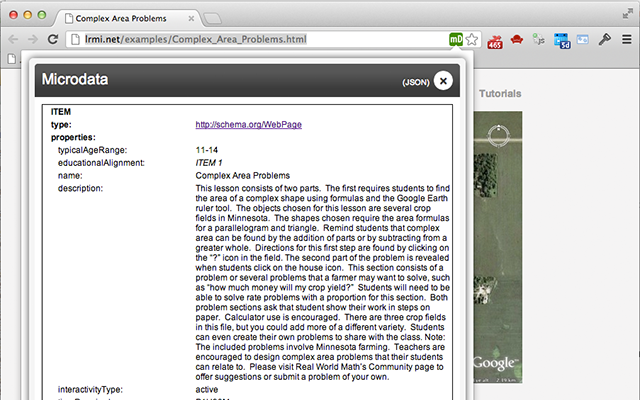Click the Tutorials link on the page
Screen dimensions: 640x400
point(500,93)
